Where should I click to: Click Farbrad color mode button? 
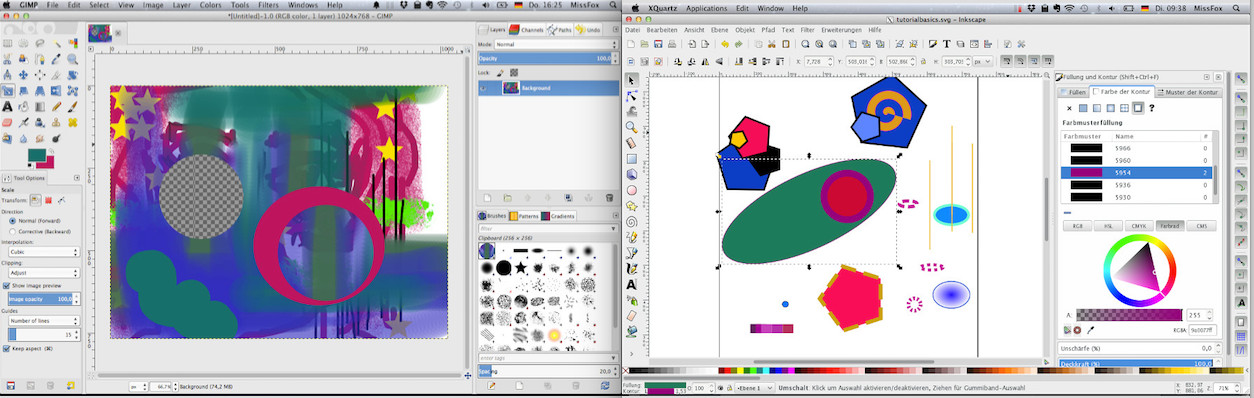[1171, 226]
